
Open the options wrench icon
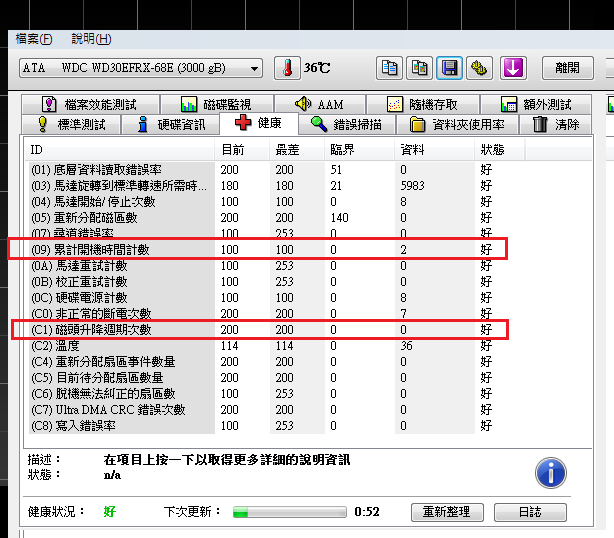479,68
